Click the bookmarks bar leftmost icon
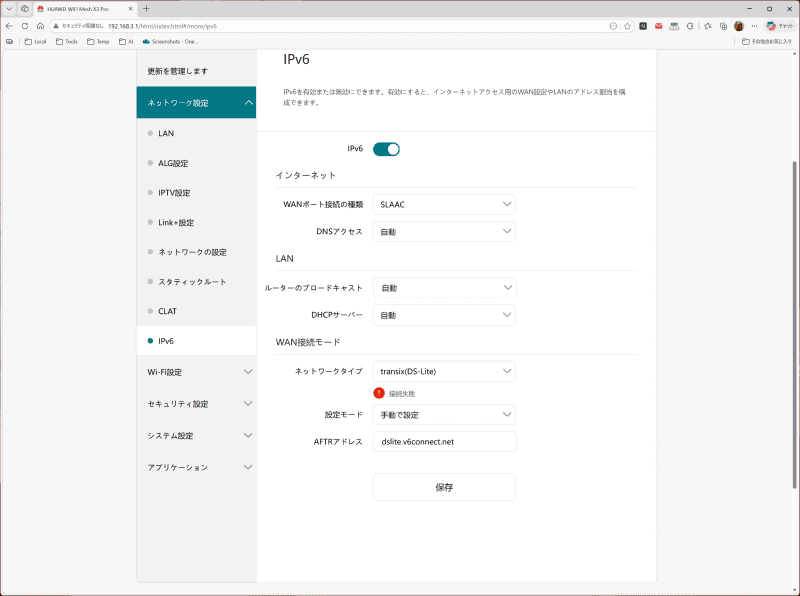Screen dimensions: 800x596 (9, 42)
